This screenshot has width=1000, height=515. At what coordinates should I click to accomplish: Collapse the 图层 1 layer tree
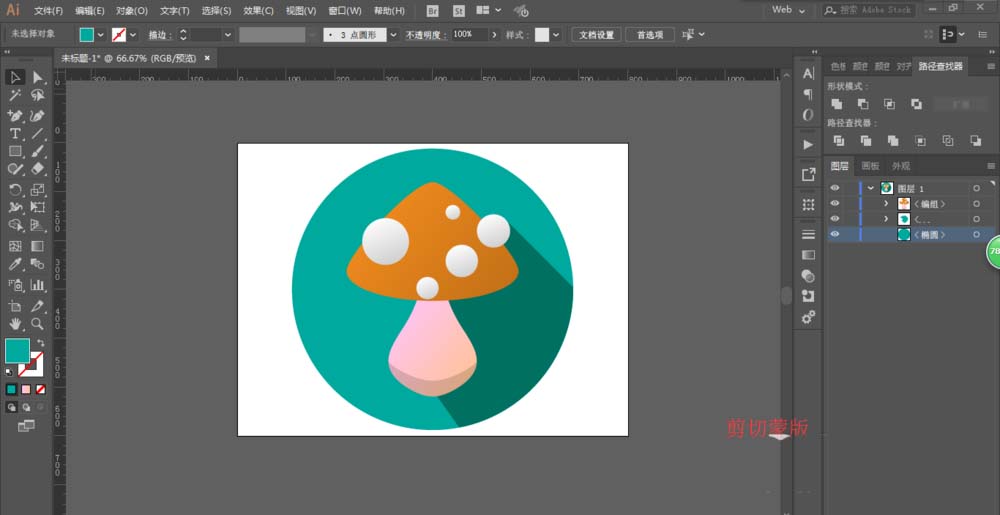871,188
